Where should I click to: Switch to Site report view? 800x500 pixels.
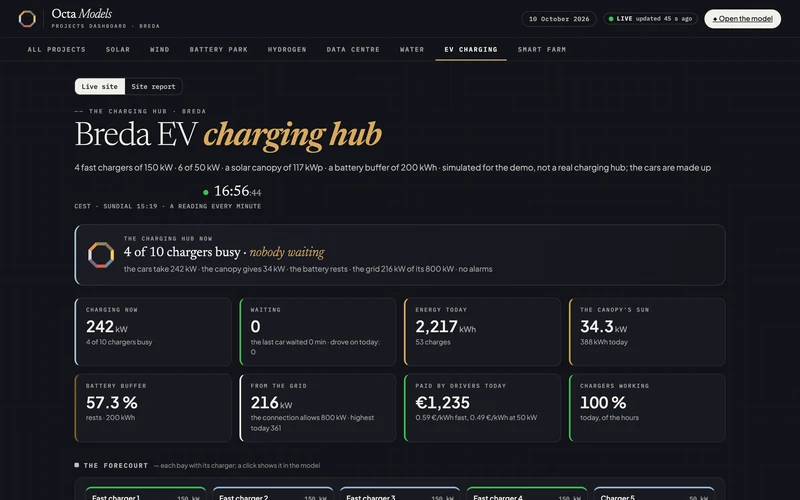click(x=153, y=86)
